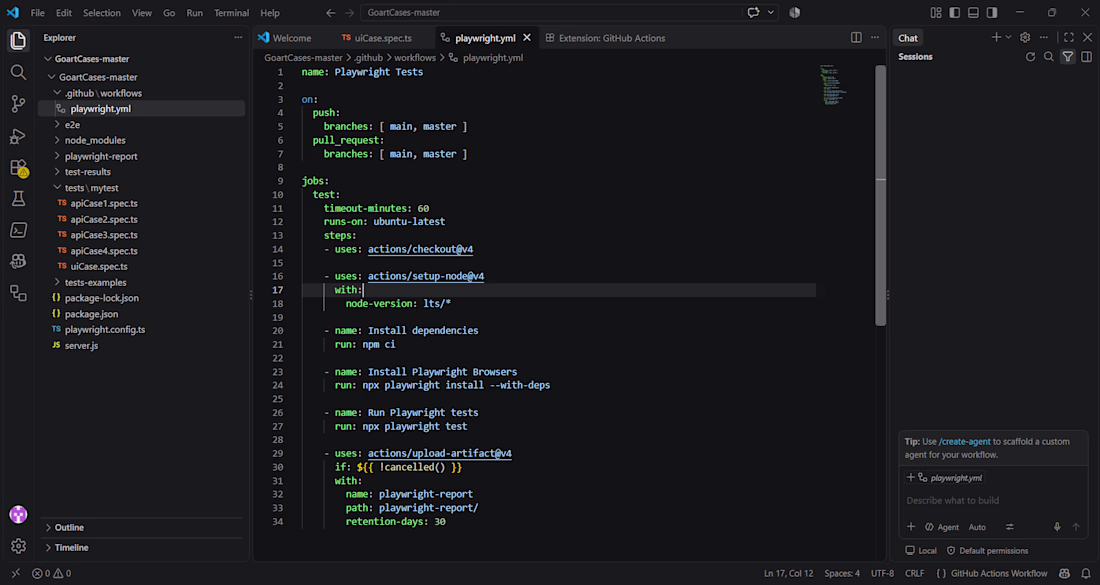Collapse the .github\workflows folder
1100x585 pixels.
pos(58,93)
